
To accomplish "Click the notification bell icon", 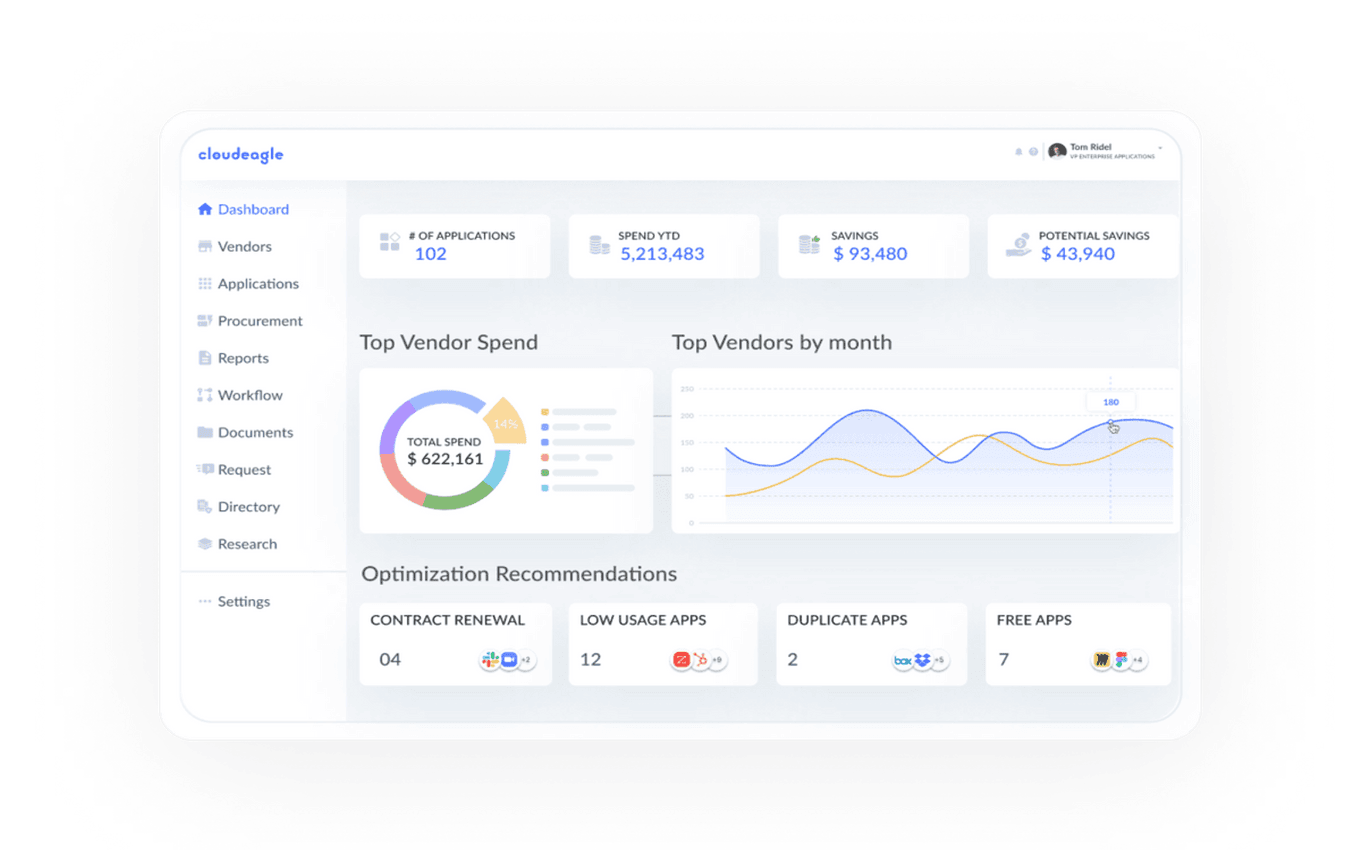I will pyautogui.click(x=1019, y=152).
